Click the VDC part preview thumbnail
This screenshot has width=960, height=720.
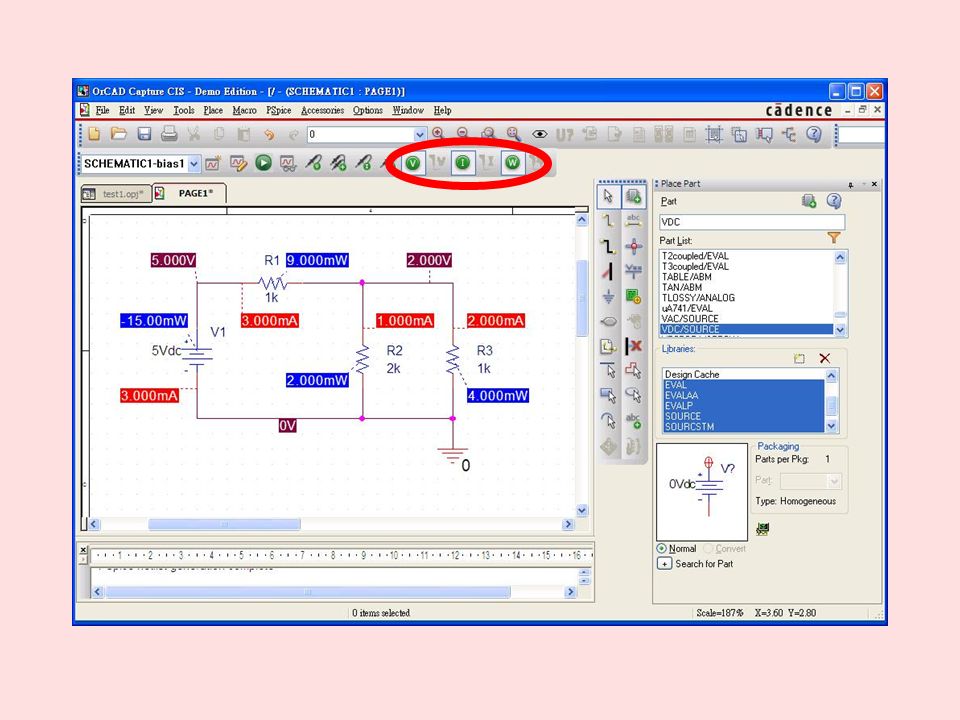click(702, 492)
